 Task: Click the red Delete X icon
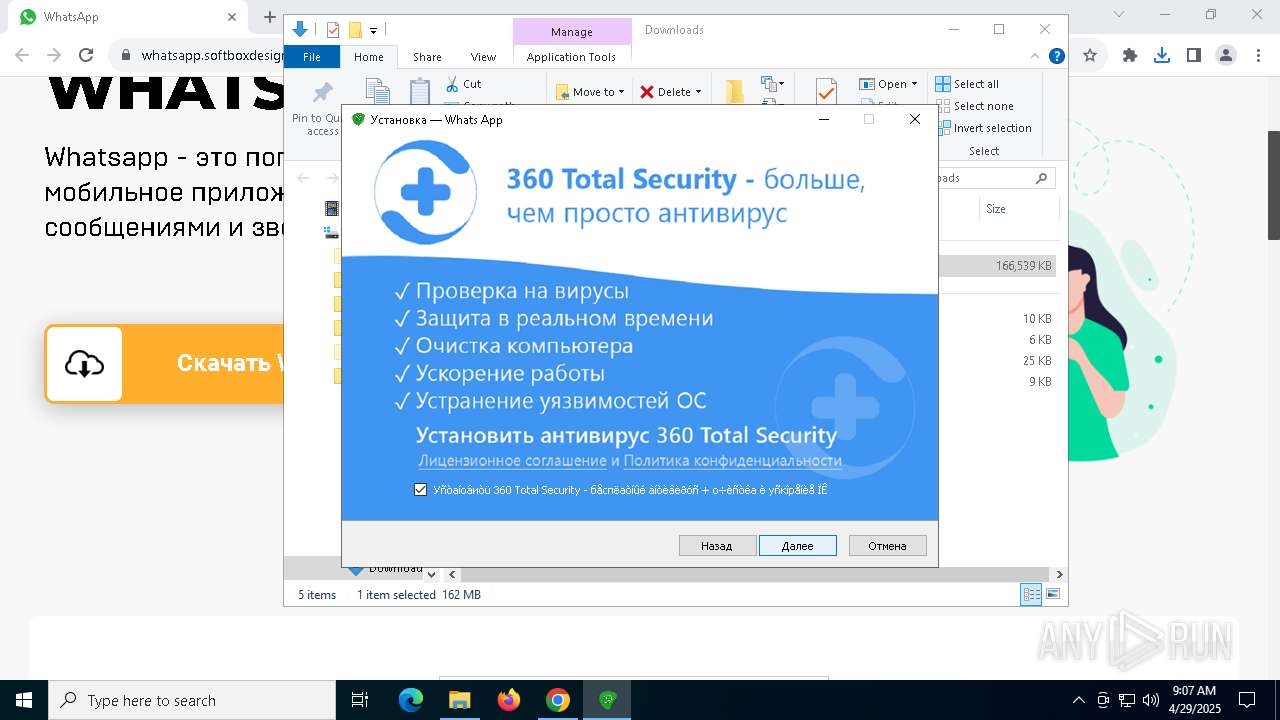click(647, 92)
